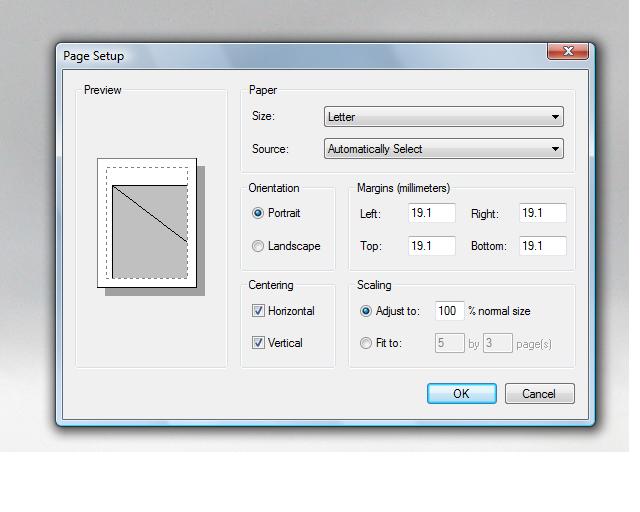Screen dimensions: 640x512
Task: Close the Page Setup dialog
Action: point(569,52)
